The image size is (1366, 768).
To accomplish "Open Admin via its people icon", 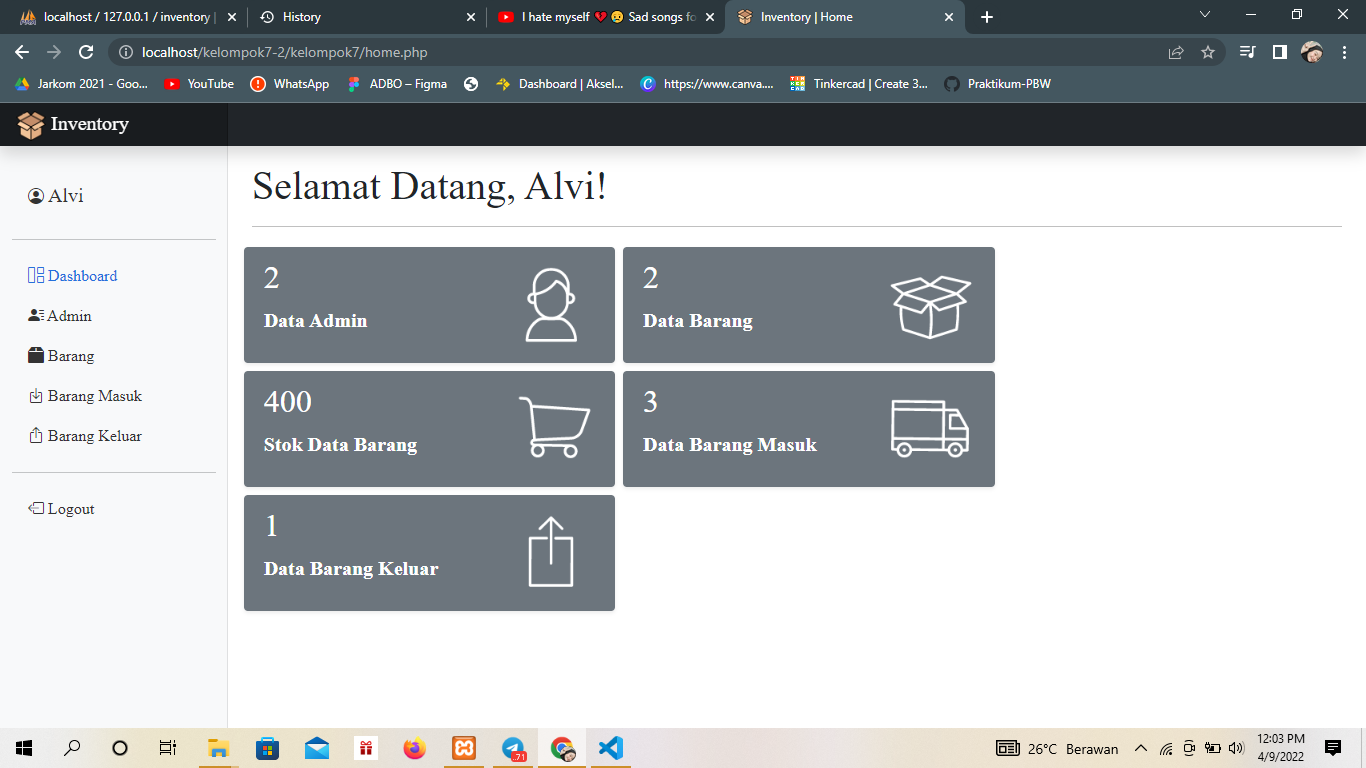I will tap(34, 315).
